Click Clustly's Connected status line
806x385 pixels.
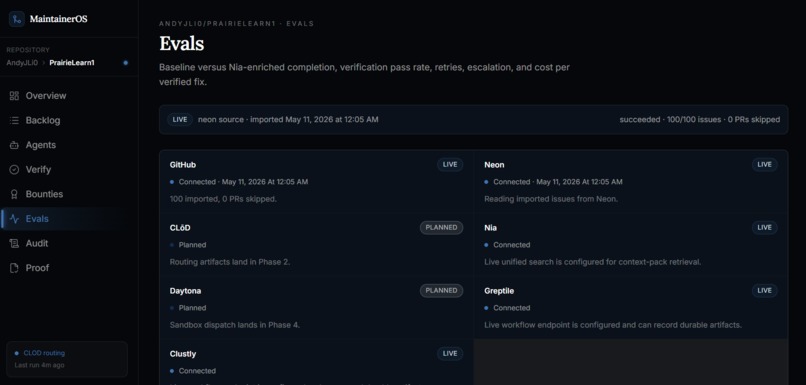(193, 371)
